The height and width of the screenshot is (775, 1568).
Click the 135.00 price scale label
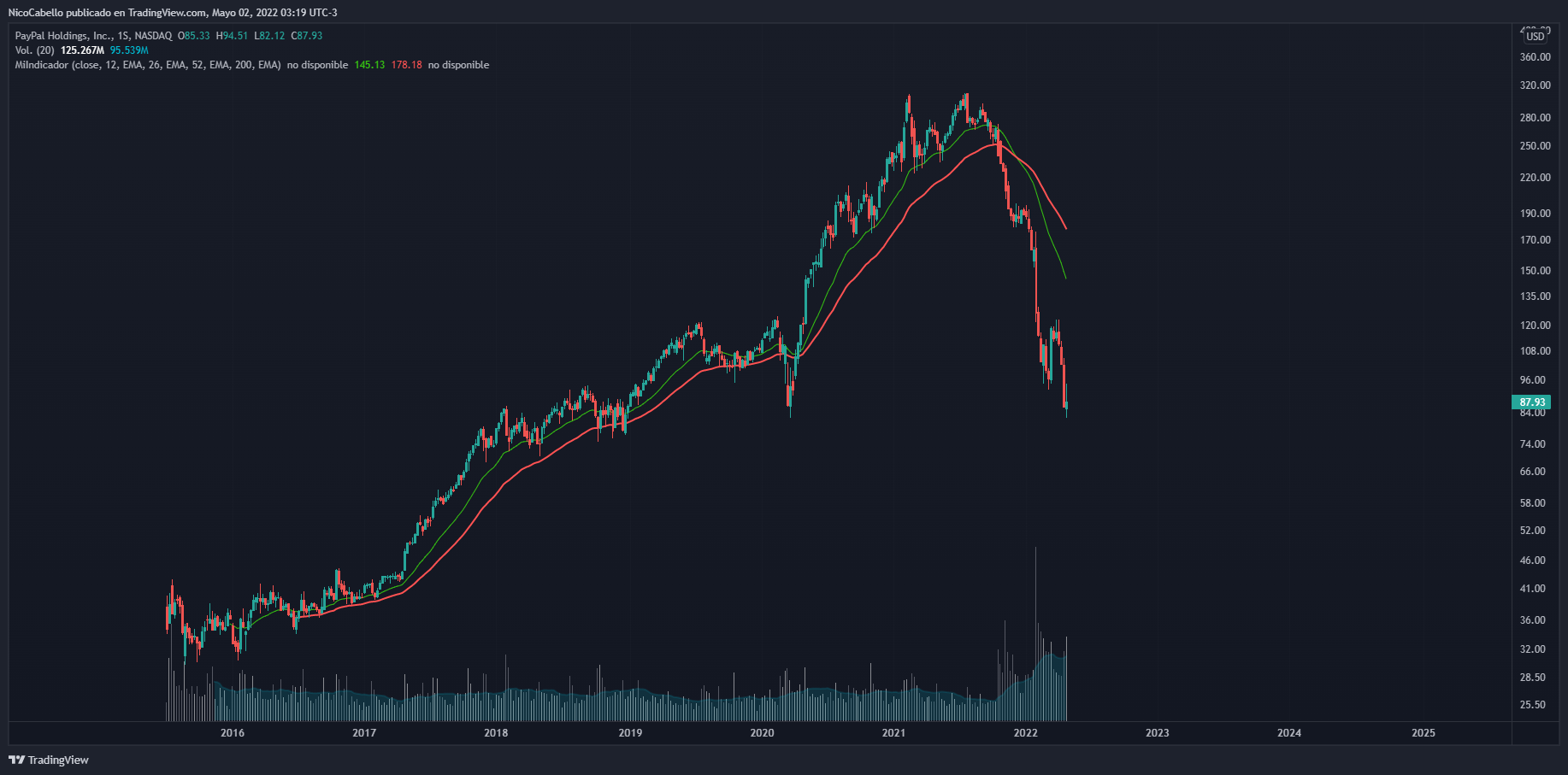point(1536,296)
